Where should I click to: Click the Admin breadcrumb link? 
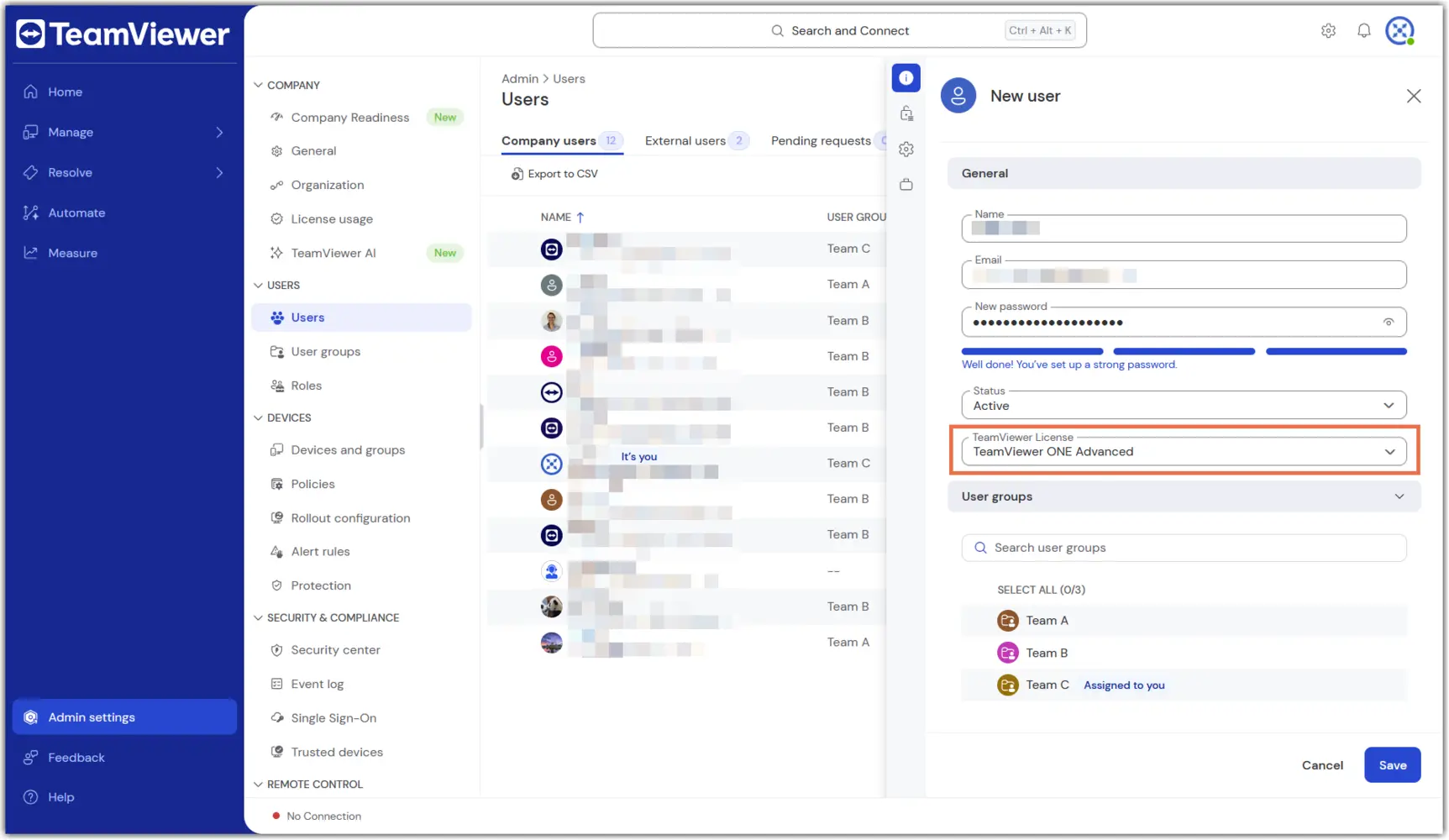coord(520,79)
